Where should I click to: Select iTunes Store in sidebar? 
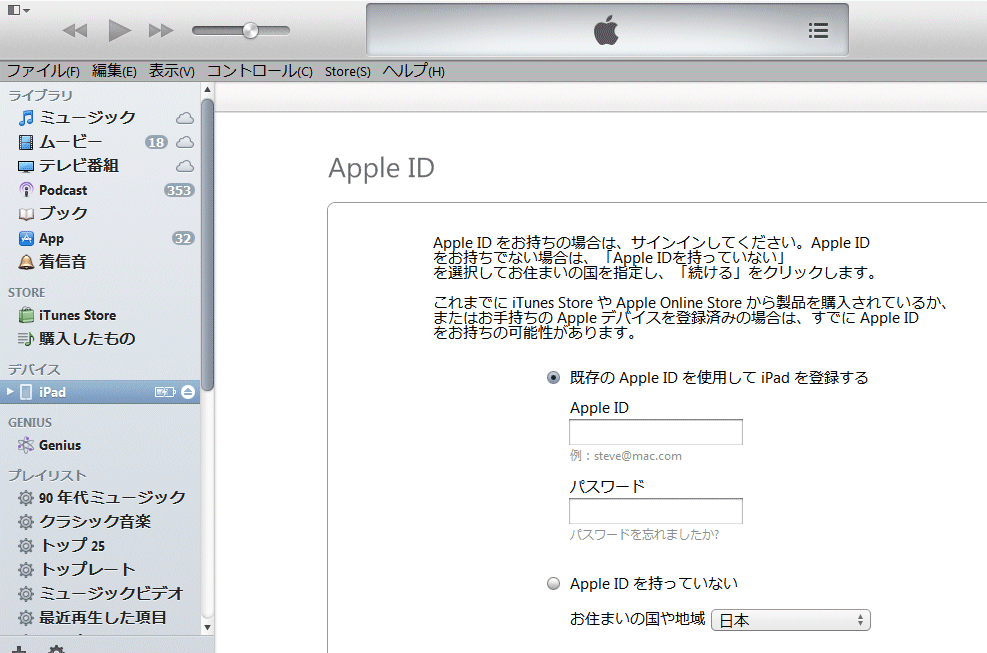coord(77,315)
